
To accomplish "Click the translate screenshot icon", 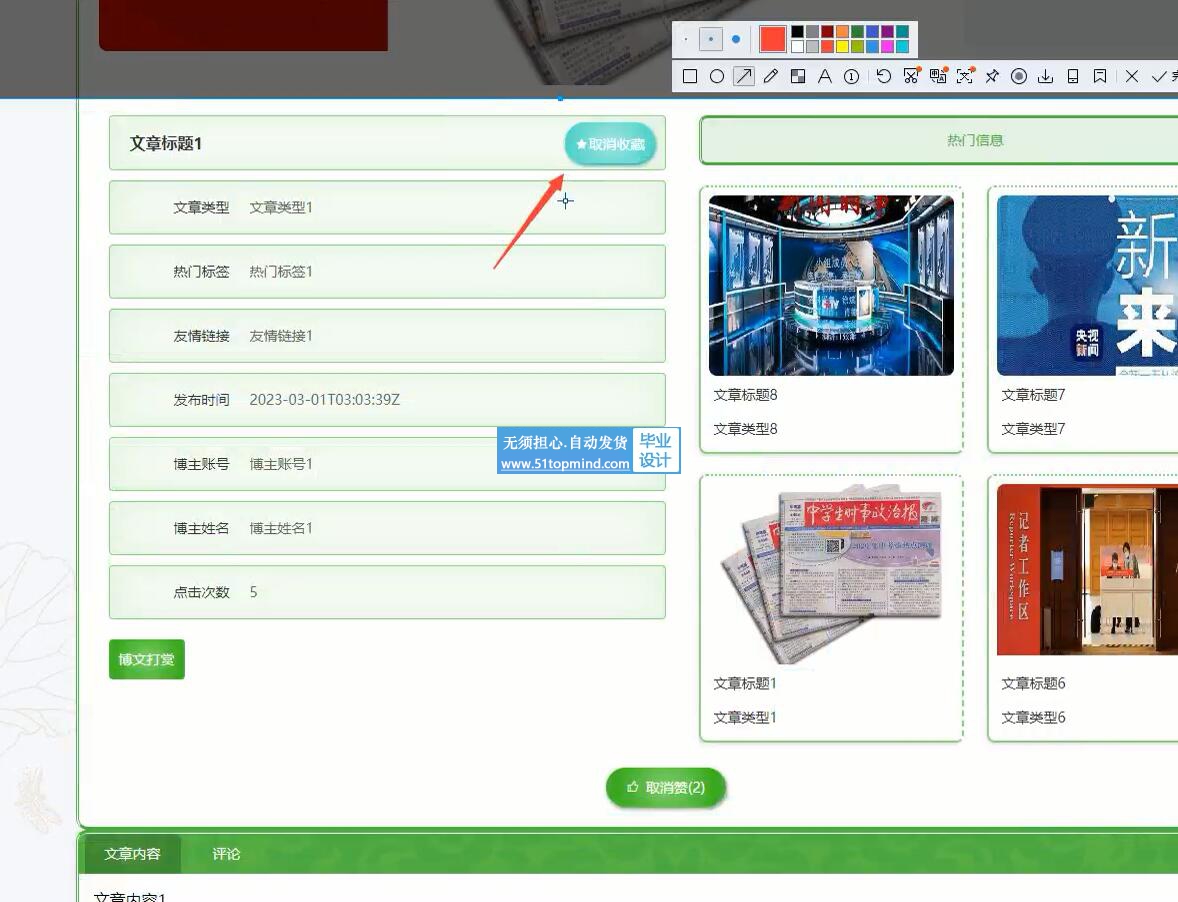I will [938, 76].
